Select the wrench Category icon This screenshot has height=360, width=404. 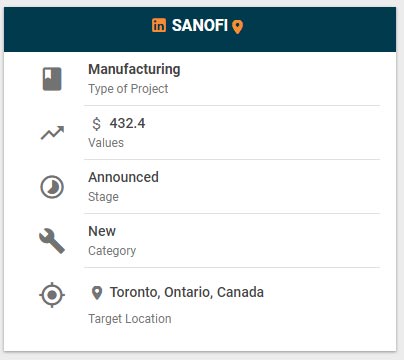[52, 241]
